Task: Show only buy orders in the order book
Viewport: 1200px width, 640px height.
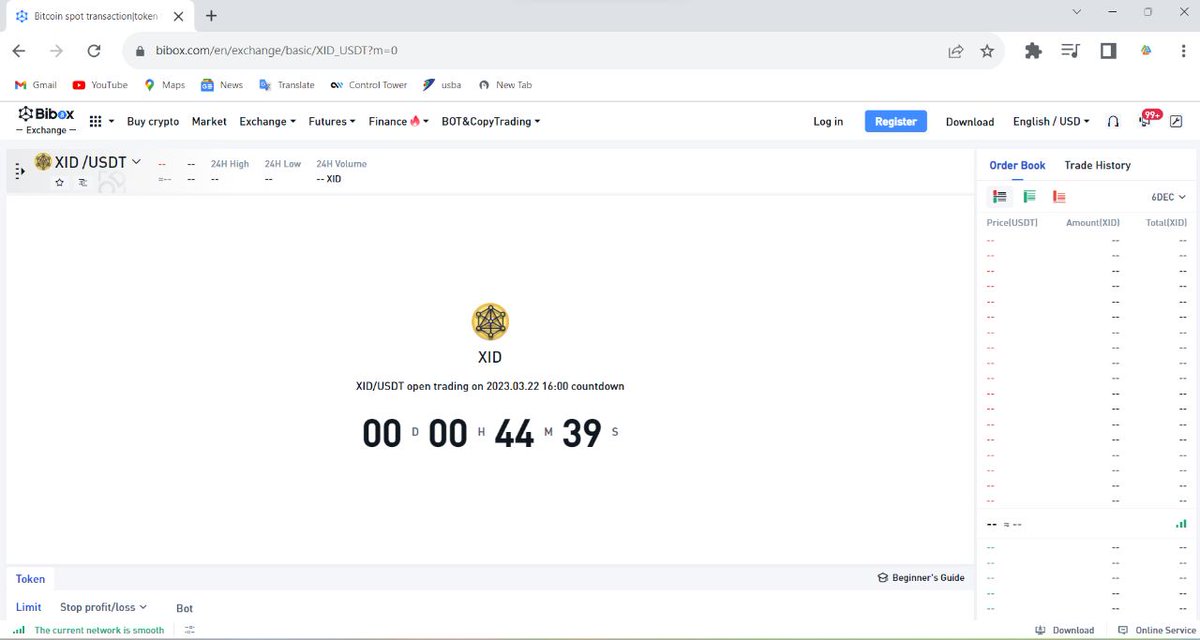Action: (1029, 197)
